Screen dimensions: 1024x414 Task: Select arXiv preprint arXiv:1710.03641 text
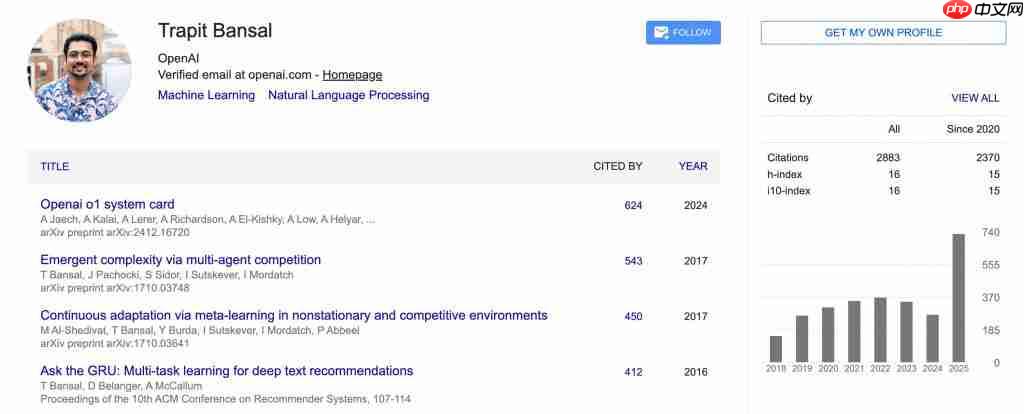115,343
